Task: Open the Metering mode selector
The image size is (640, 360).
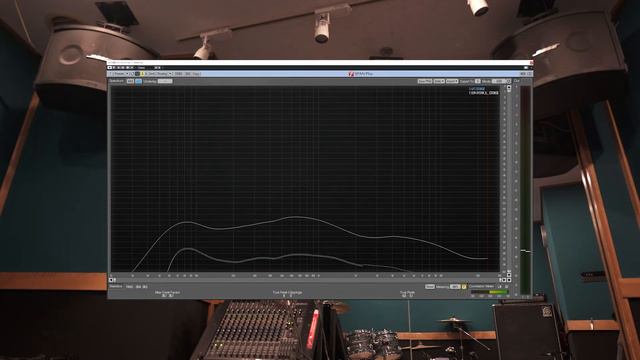Action: pyautogui.click(x=455, y=287)
